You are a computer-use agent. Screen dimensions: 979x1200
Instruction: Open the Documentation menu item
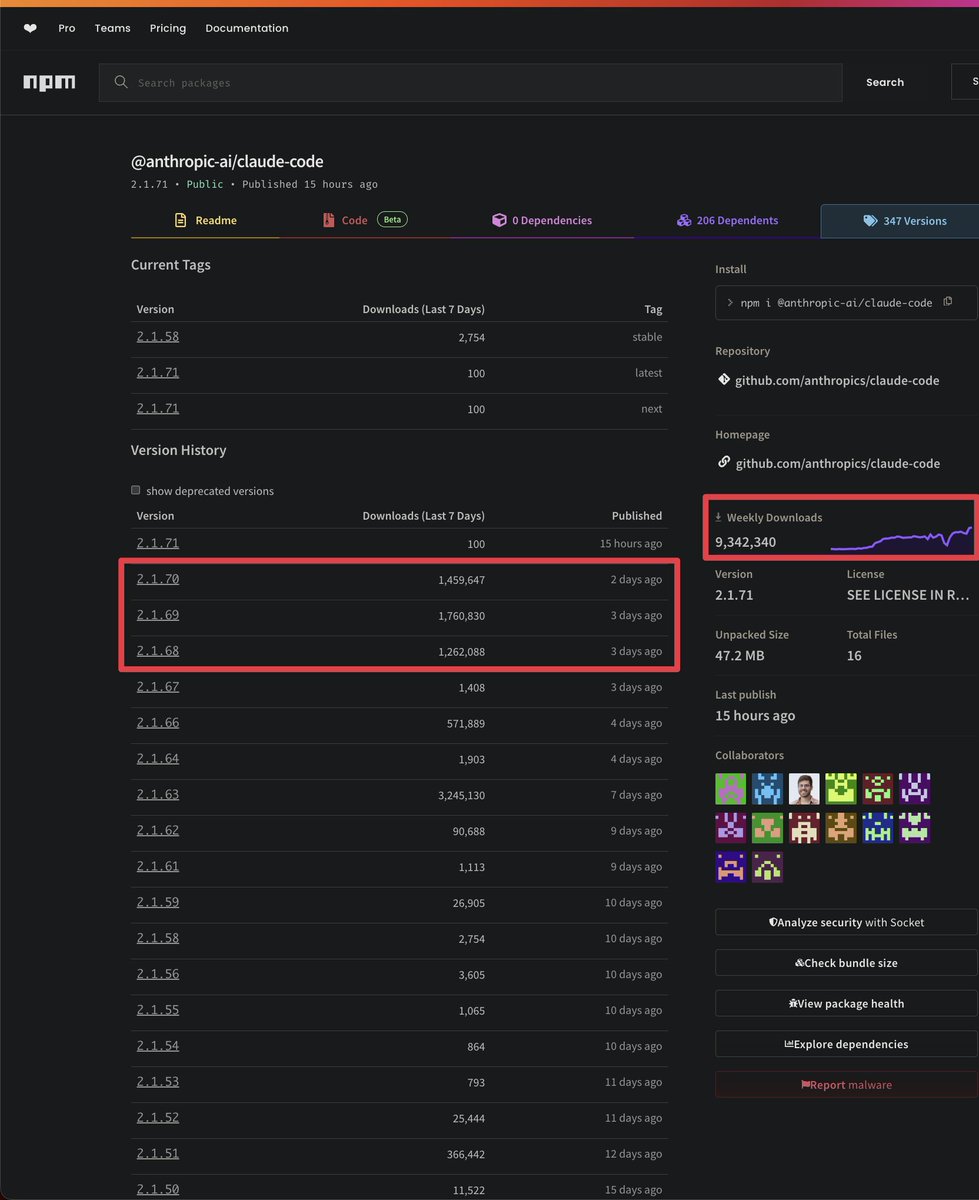247,28
